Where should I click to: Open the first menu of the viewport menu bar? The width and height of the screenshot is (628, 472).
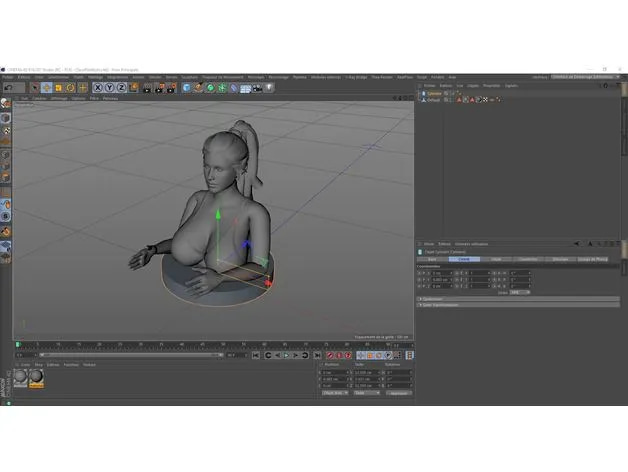tap(24, 98)
